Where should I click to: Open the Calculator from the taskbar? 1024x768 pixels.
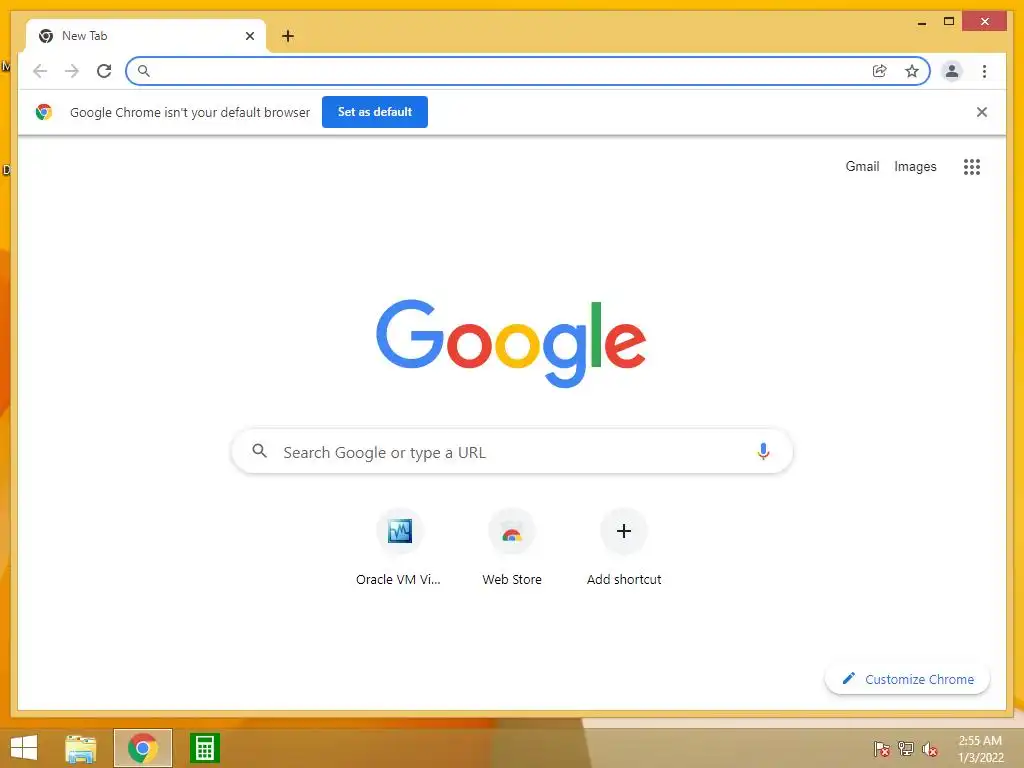tap(204, 748)
